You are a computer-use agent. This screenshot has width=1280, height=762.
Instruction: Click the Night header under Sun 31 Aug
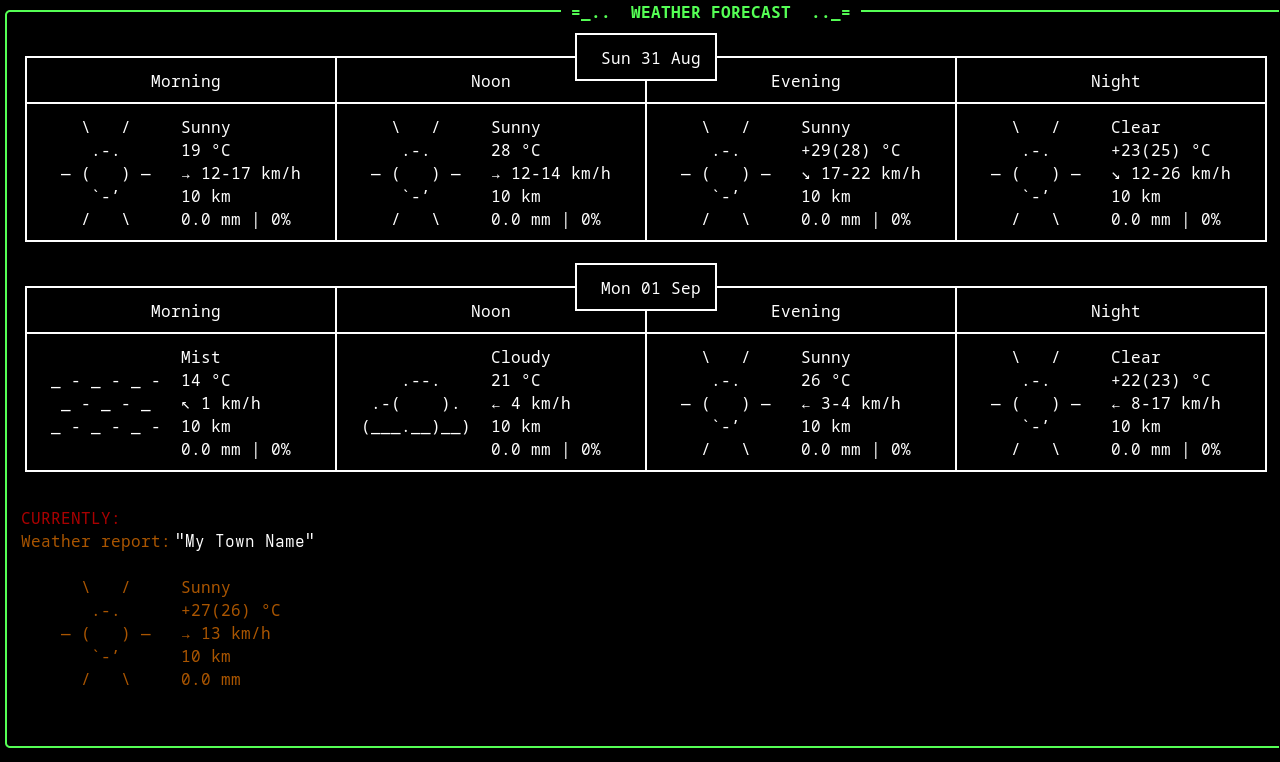tap(1116, 81)
